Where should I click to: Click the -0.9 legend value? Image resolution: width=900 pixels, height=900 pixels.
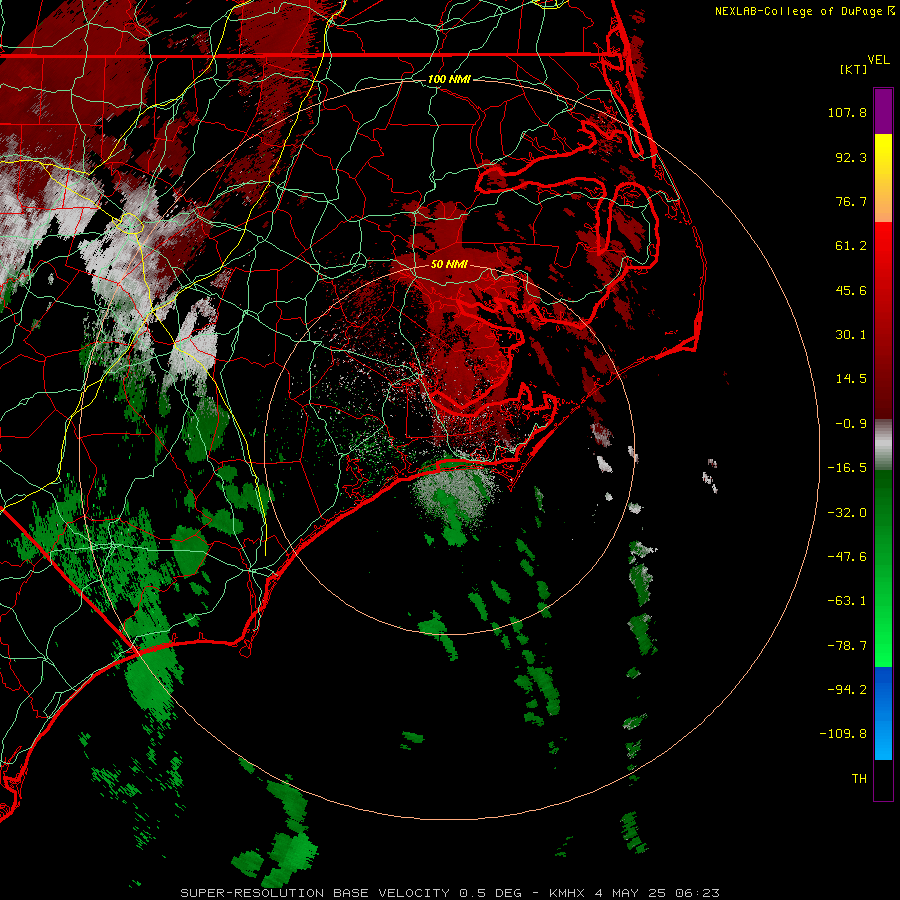pos(851,424)
